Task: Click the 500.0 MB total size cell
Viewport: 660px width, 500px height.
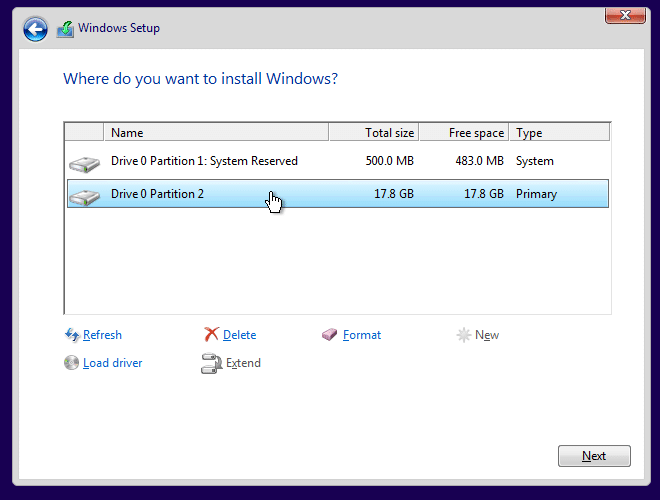Action: pyautogui.click(x=390, y=161)
